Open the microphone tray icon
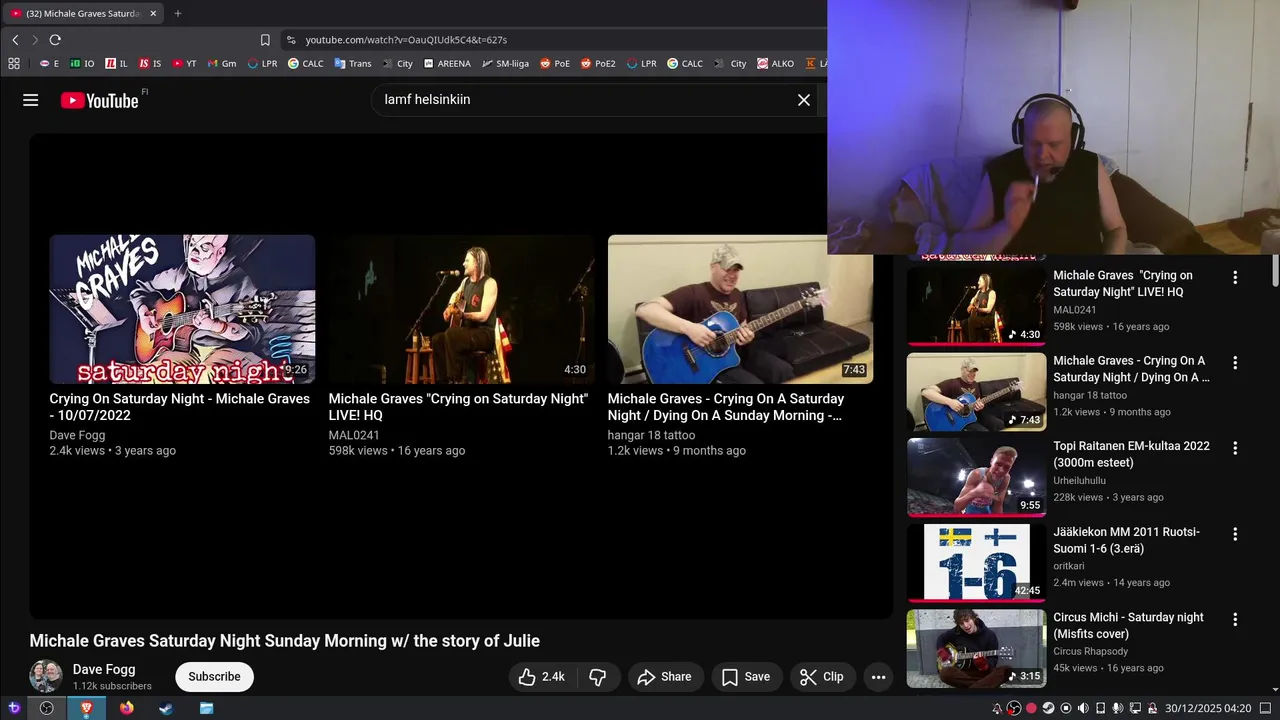Screen dimensions: 1280x720 pyautogui.click(x=1118, y=708)
